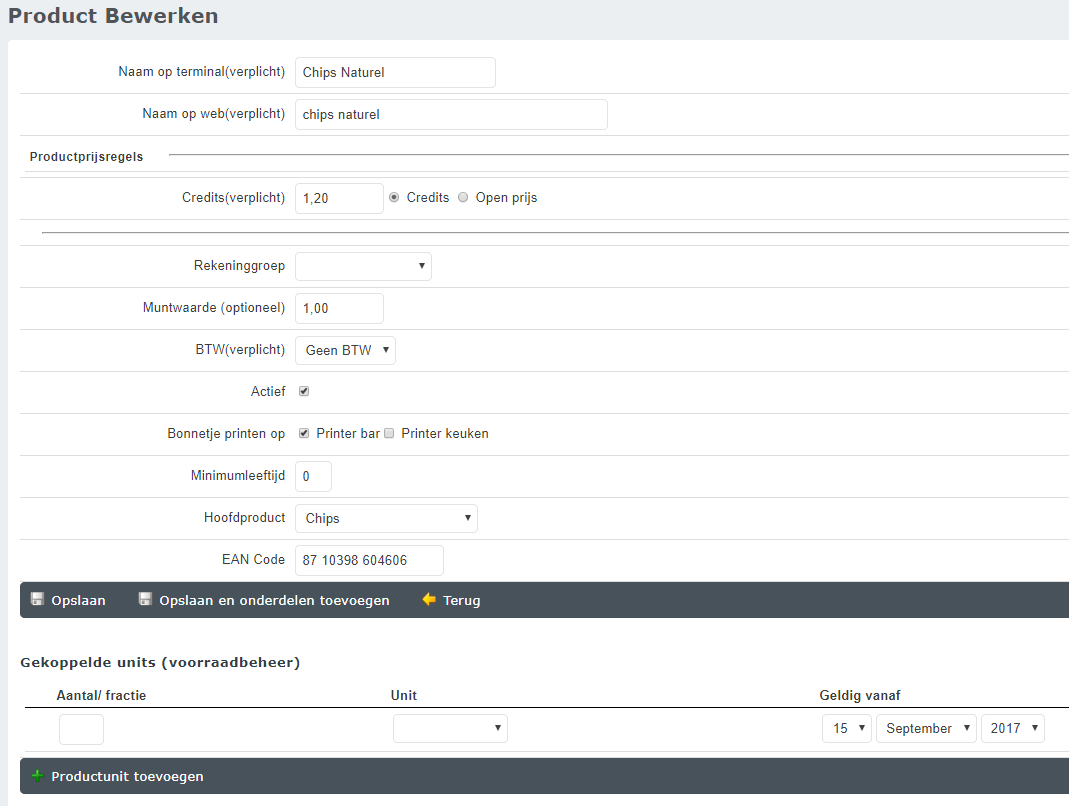Change the month dropdown showing September

926,729
